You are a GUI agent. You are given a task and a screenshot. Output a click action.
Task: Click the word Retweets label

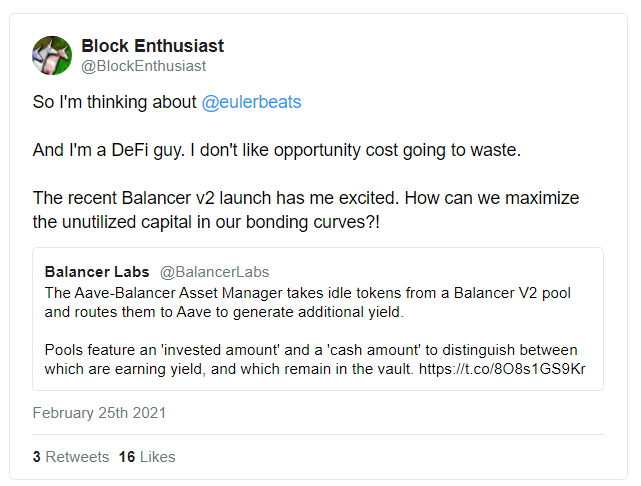tap(77, 457)
